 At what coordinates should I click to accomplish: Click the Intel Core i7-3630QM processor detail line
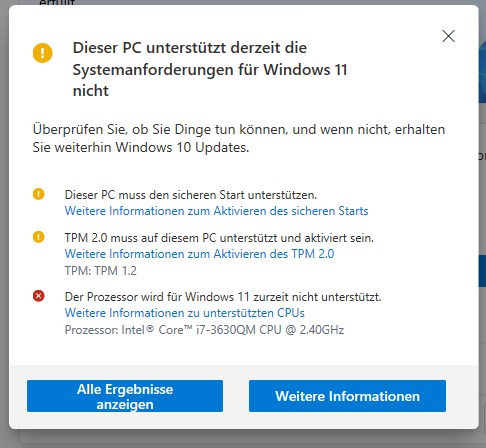tap(204, 330)
